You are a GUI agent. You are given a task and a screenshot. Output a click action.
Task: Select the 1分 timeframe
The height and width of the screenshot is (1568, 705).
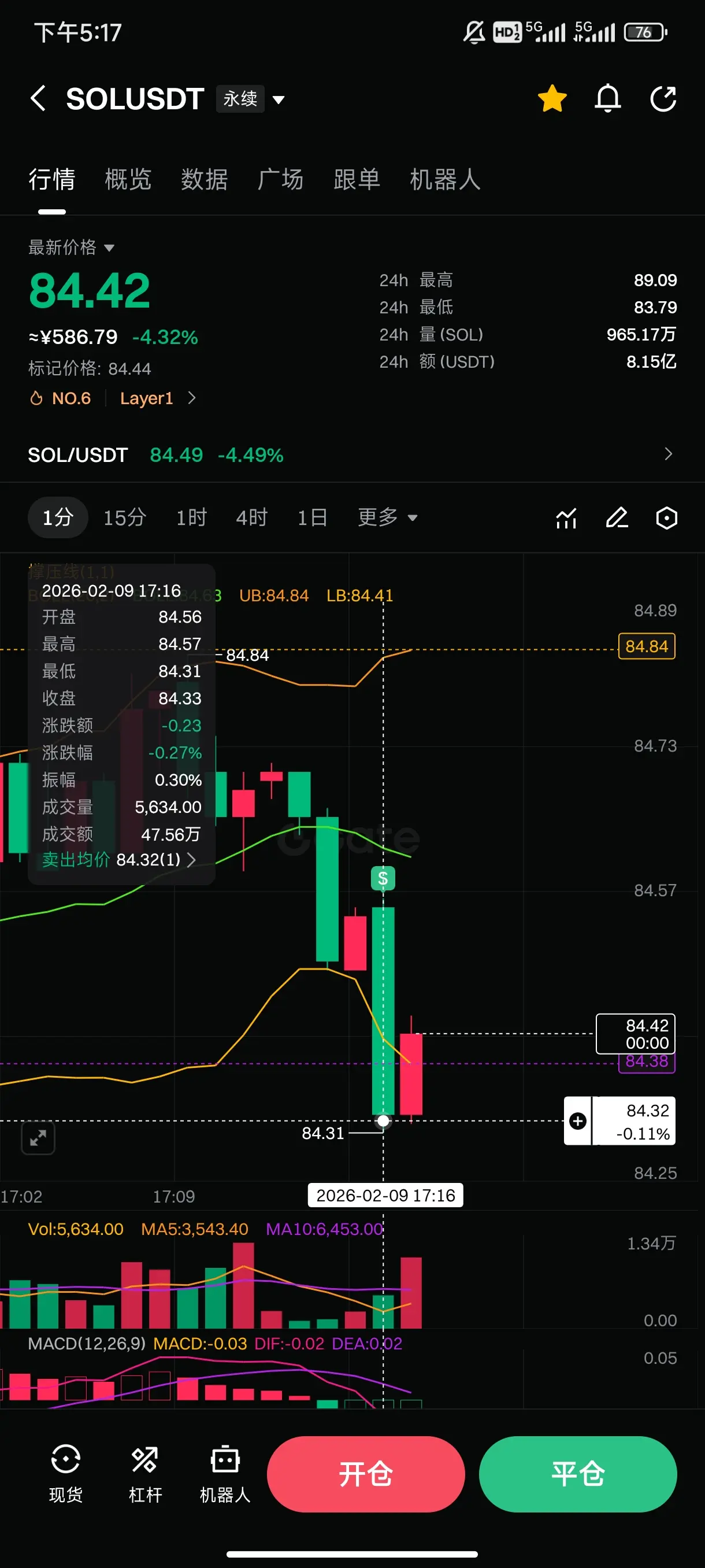(x=58, y=517)
